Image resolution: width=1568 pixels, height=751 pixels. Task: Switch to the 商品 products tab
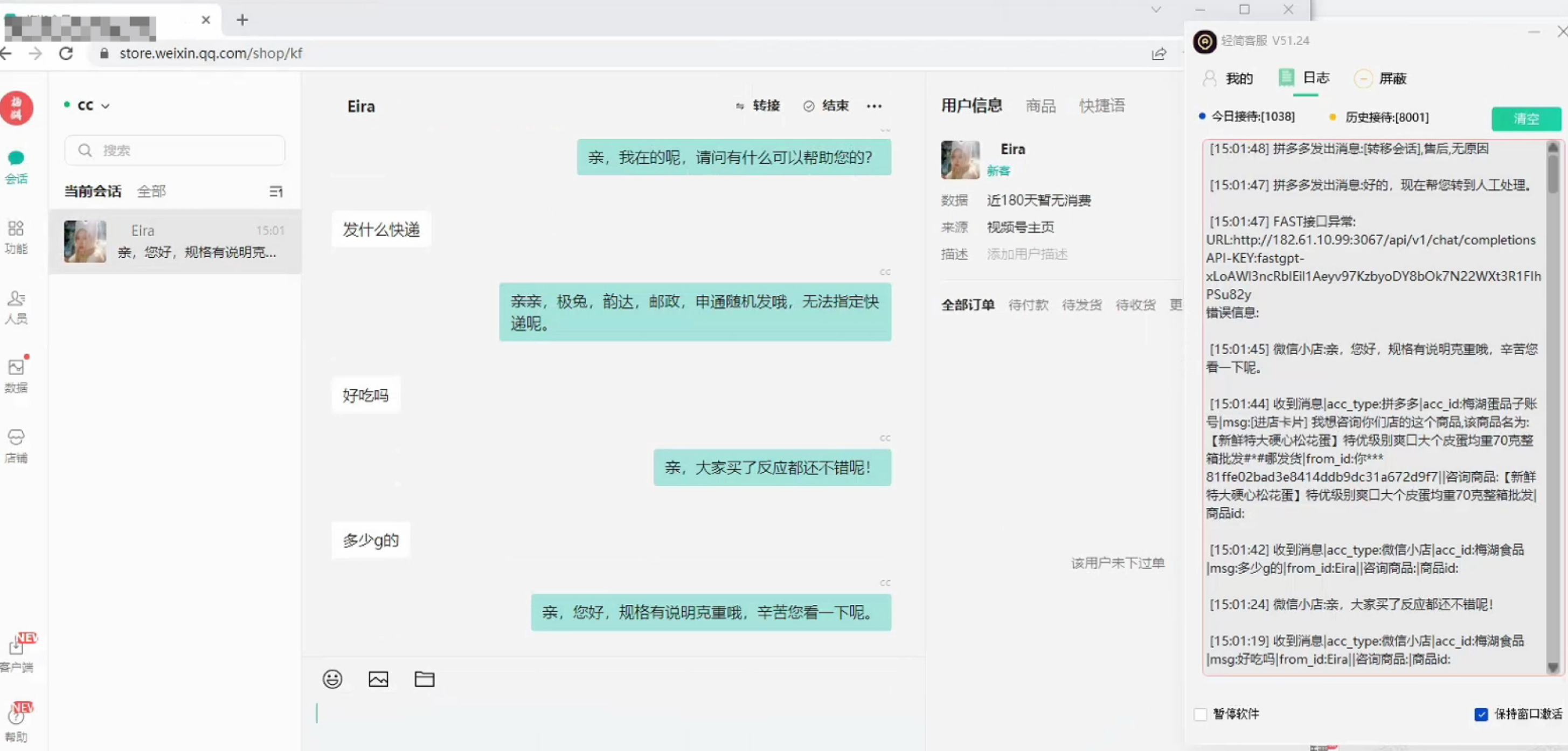(1041, 106)
